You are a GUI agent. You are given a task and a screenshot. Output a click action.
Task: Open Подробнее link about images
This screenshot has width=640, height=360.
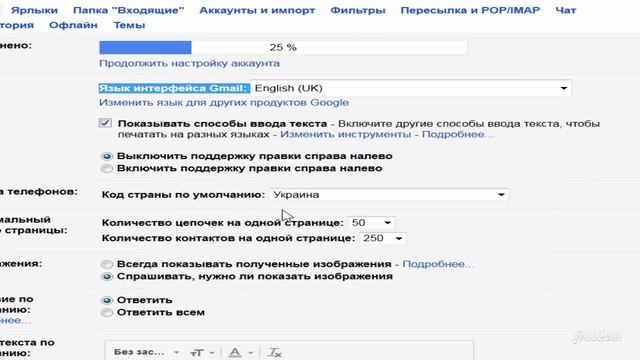click(x=438, y=264)
